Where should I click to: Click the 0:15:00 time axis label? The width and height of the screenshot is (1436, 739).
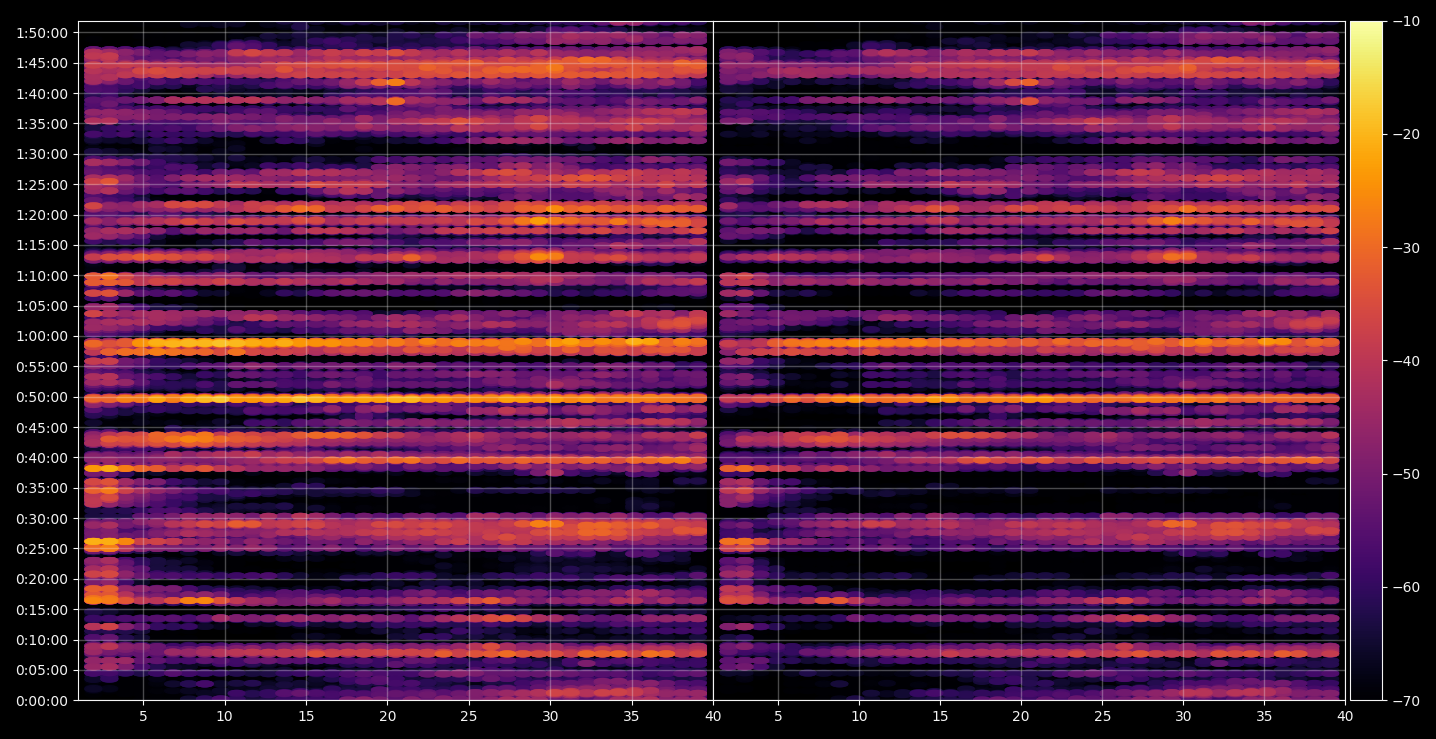pyautogui.click(x=42, y=609)
